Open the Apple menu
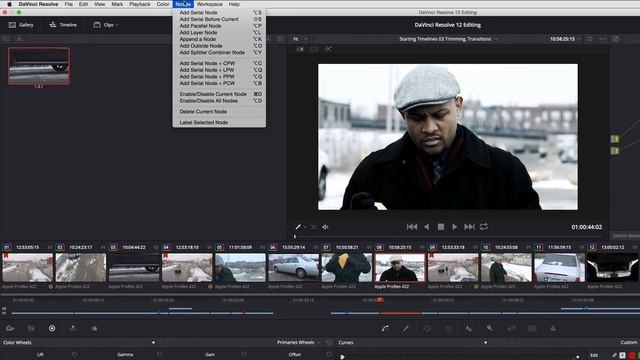The height and width of the screenshot is (360, 640). coord(9,4)
